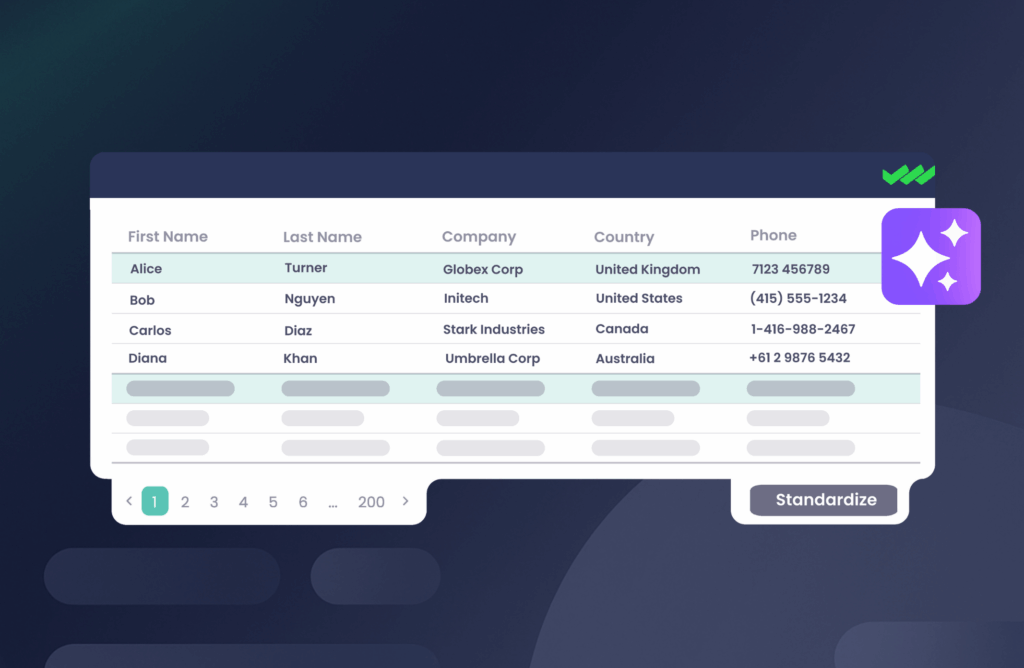Click the Australia country cell

624,358
